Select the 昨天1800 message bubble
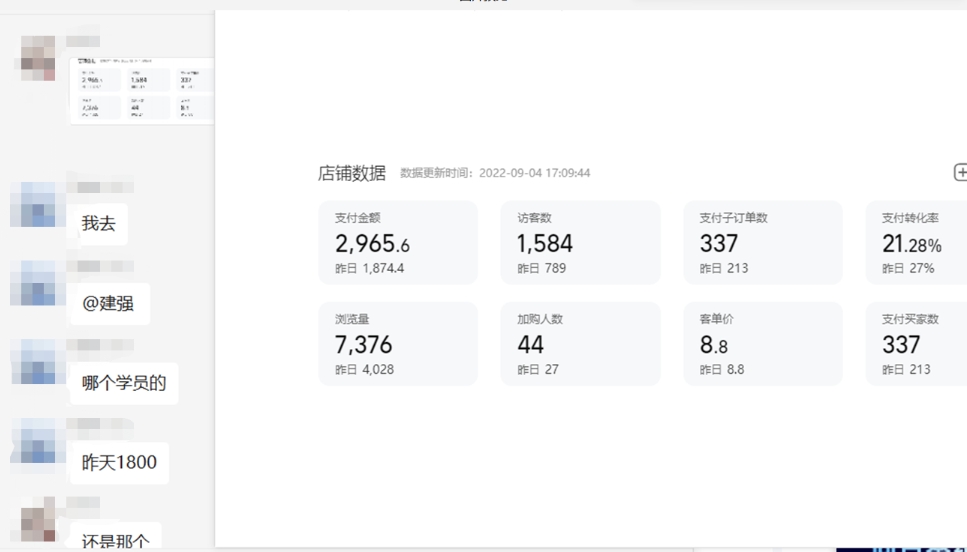The width and height of the screenshot is (967, 552). [x=119, y=463]
